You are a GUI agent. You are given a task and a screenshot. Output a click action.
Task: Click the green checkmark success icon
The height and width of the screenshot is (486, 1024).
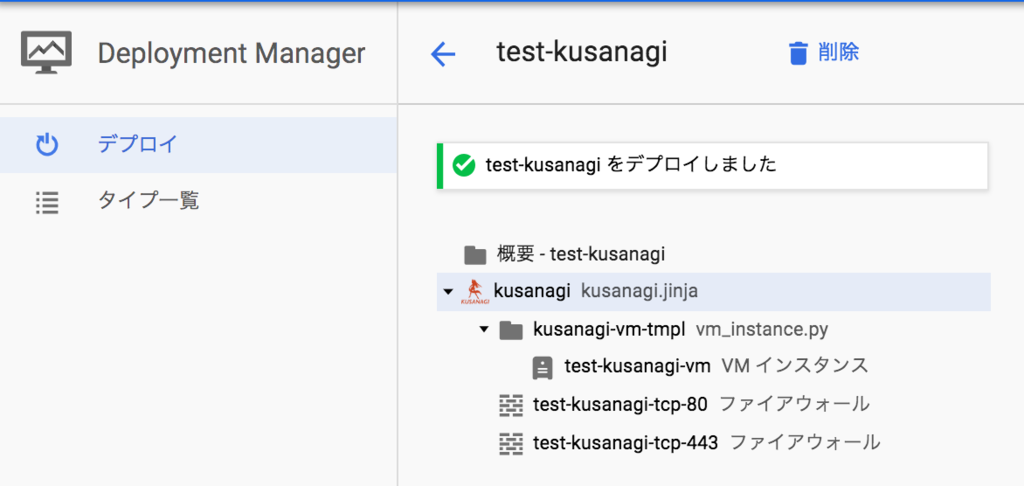coord(463,165)
